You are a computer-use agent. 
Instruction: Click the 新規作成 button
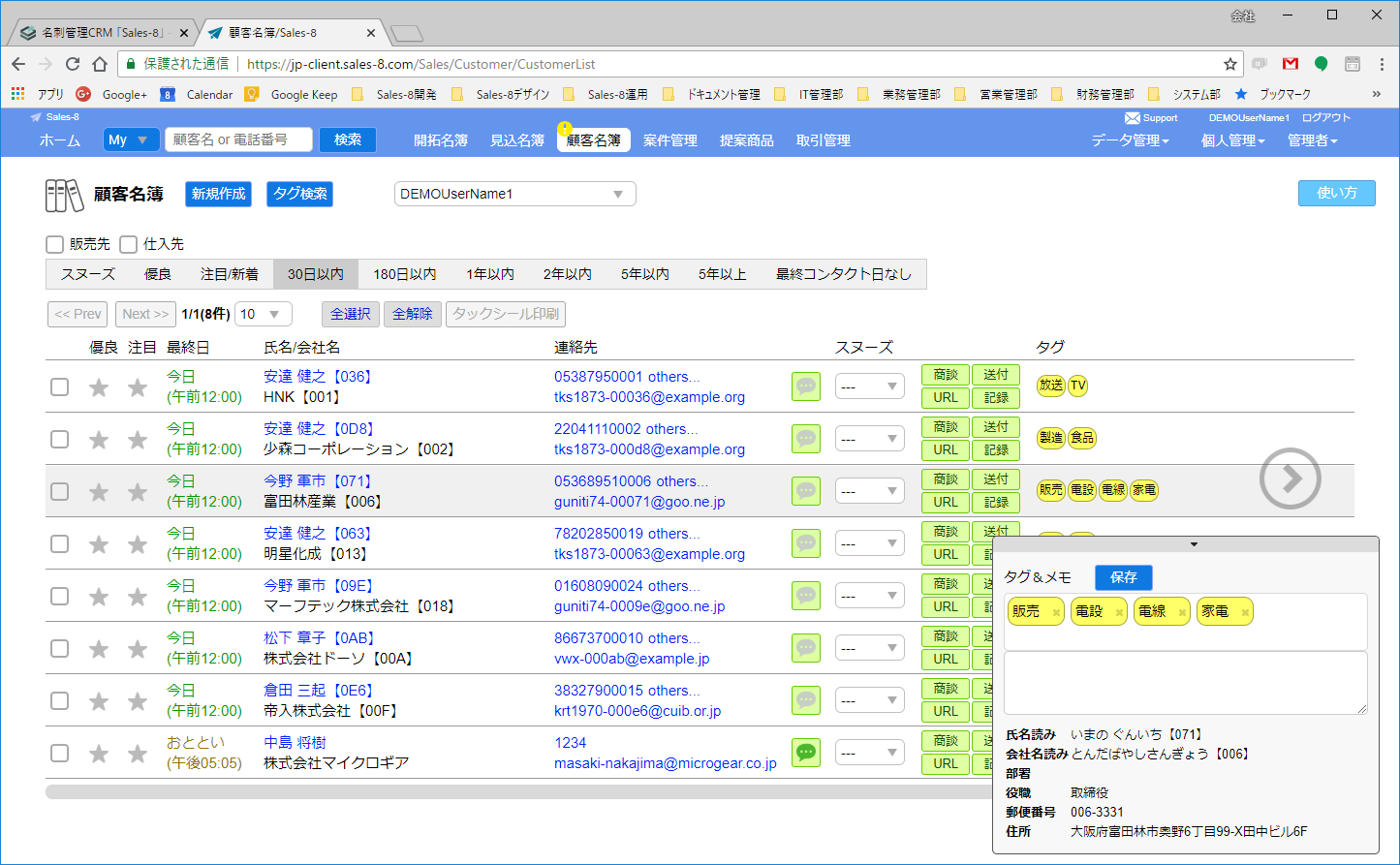[x=219, y=194]
